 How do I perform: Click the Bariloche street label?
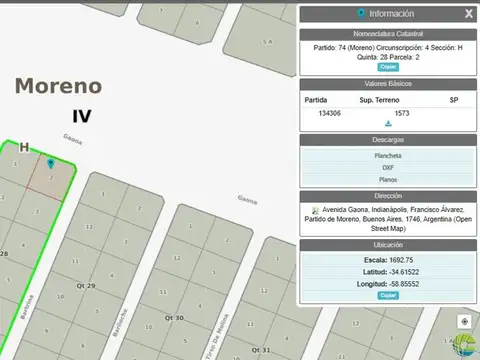pyautogui.click(x=120, y=323)
